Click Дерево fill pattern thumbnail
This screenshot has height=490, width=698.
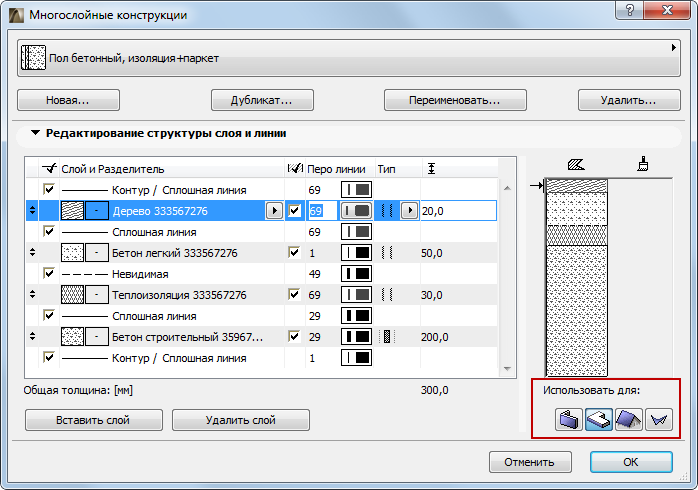72,211
